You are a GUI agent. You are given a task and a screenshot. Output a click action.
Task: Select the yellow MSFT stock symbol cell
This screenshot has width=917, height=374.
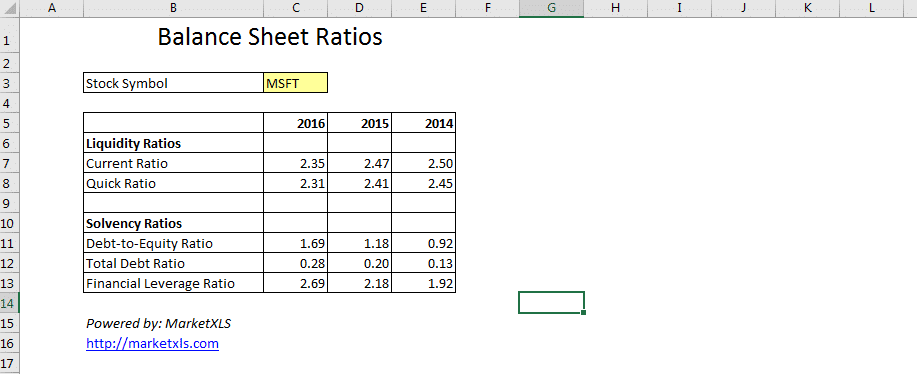(x=295, y=83)
